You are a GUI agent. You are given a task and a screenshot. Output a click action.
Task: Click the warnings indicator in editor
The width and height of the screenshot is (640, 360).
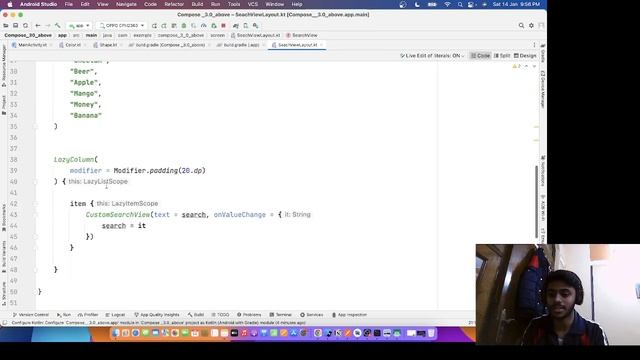tap(516, 66)
